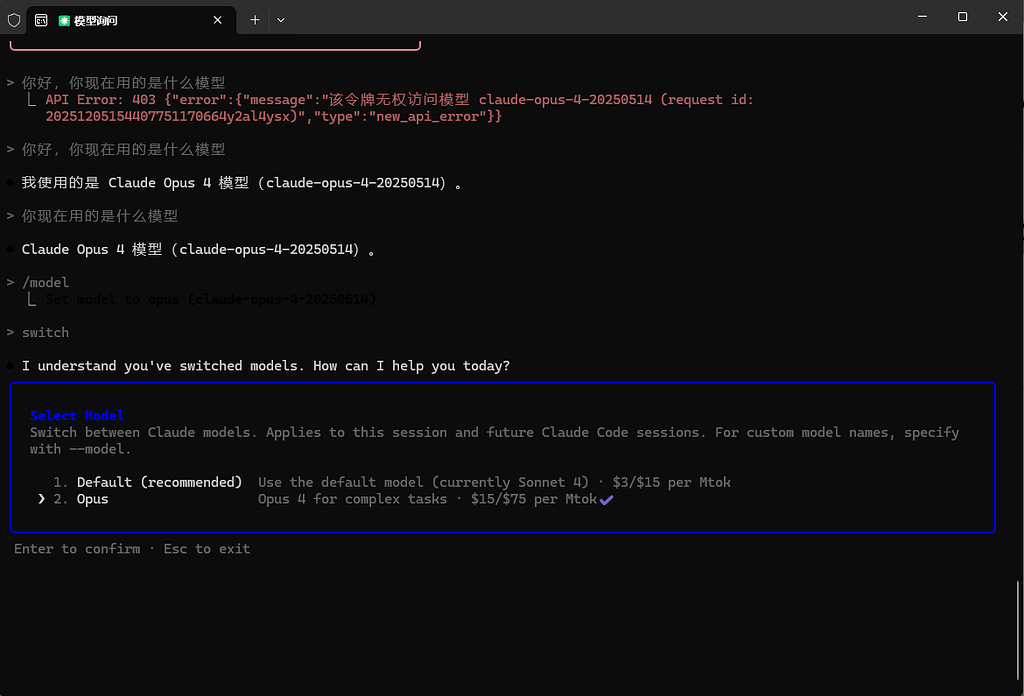This screenshot has width=1024, height=696.
Task: Click the arrow cursor beside option 2
Action: tap(42, 499)
